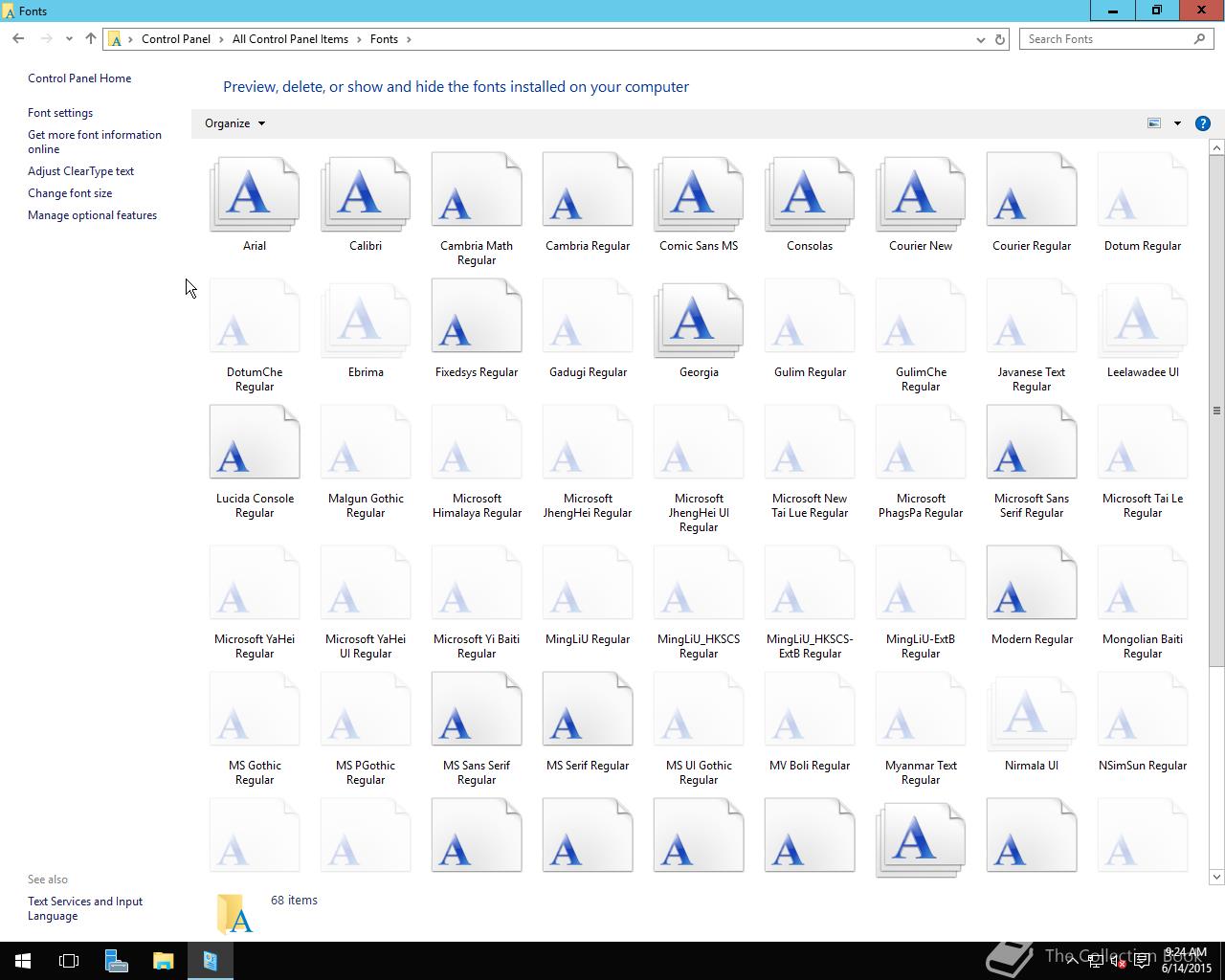The image size is (1225, 980).
Task: Open Control Panel Home link
Action: pyautogui.click(x=79, y=78)
